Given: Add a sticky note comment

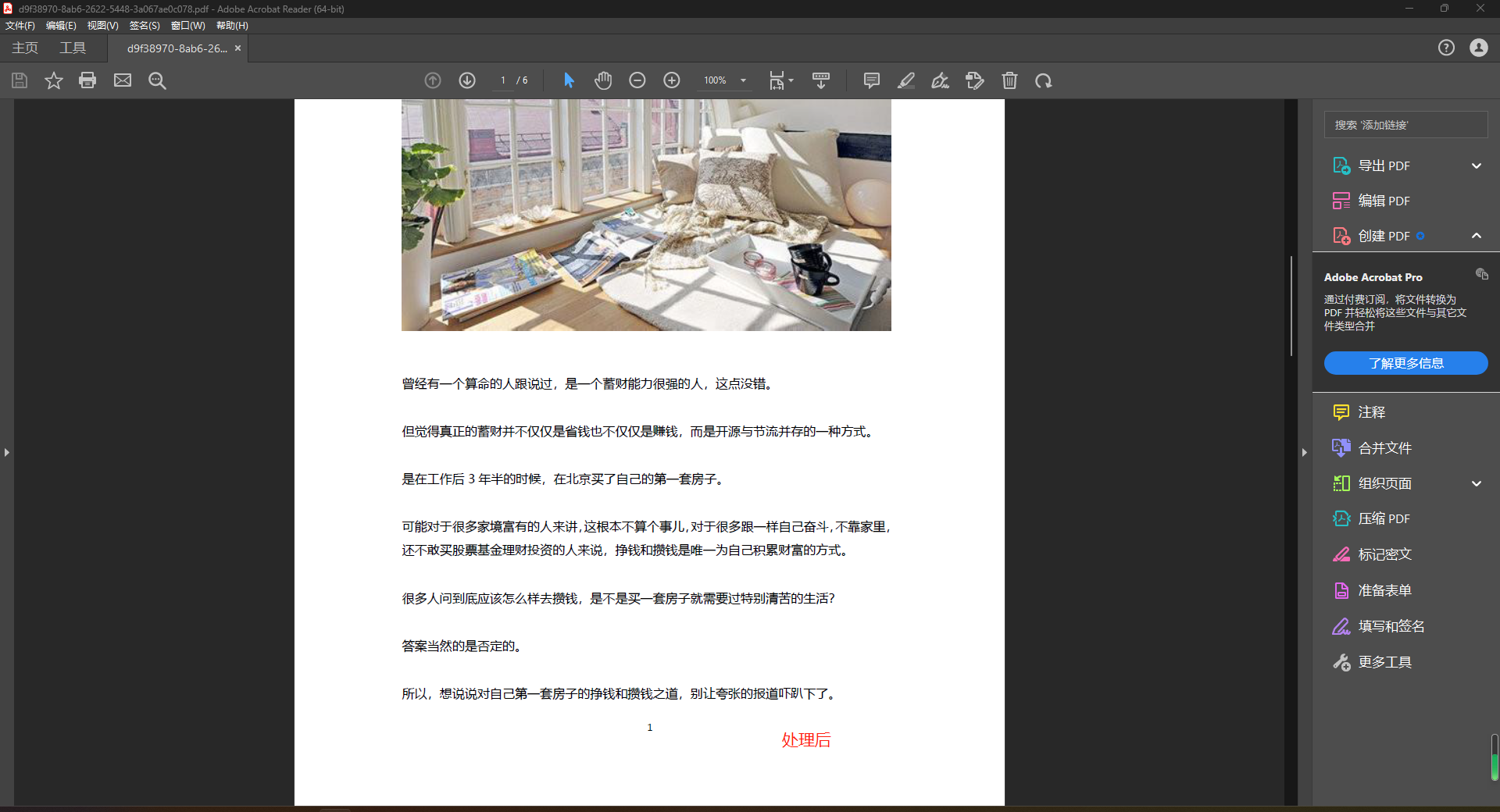Looking at the screenshot, I should (870, 80).
